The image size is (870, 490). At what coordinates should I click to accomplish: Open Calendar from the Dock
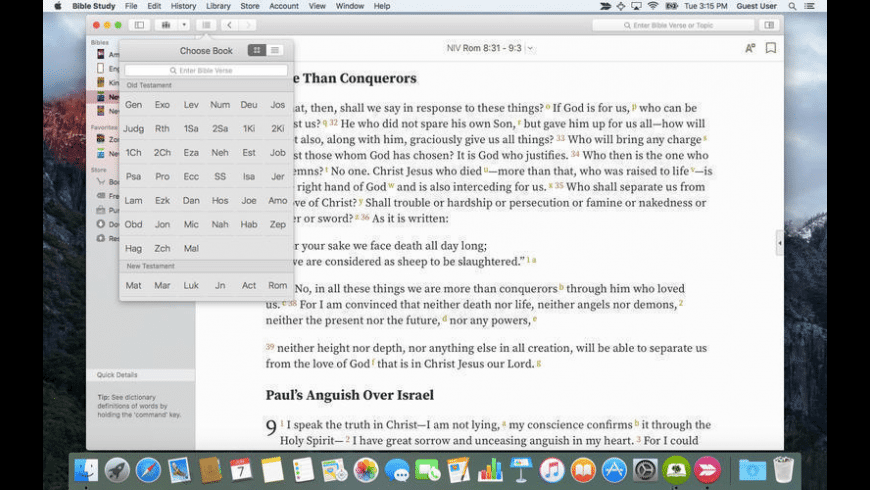coord(241,471)
